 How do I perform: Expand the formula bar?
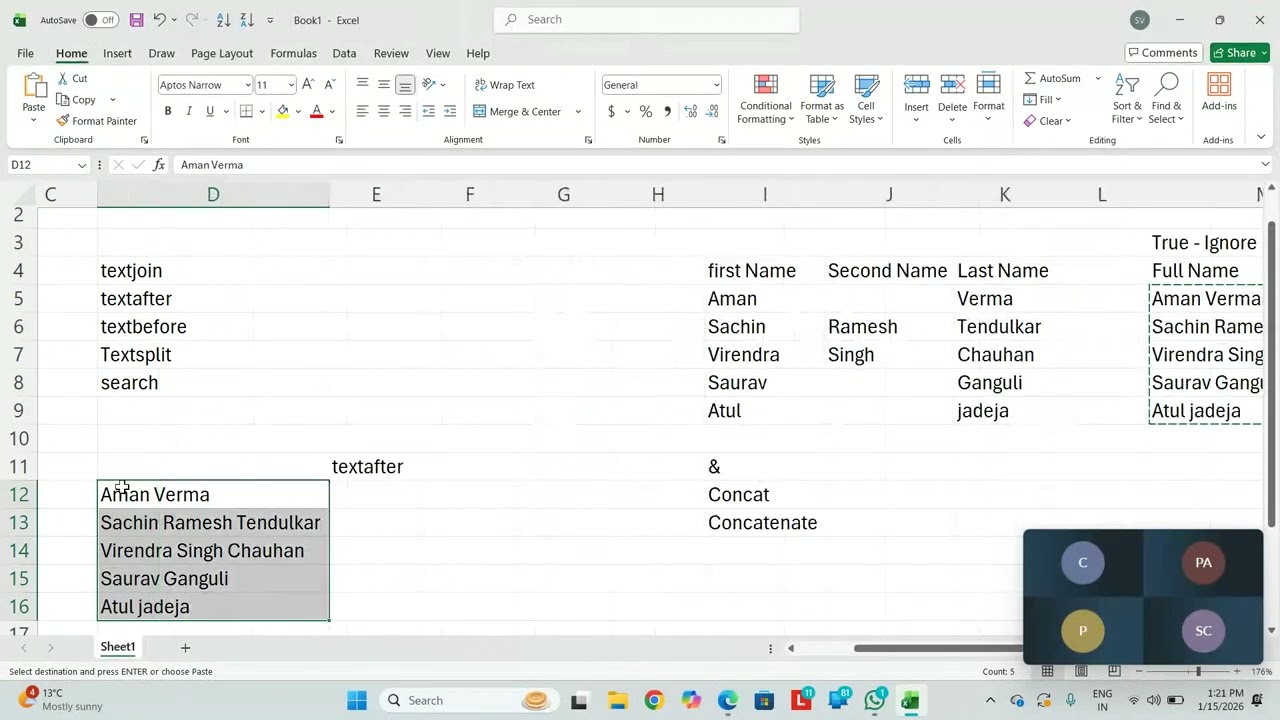click(x=1265, y=165)
